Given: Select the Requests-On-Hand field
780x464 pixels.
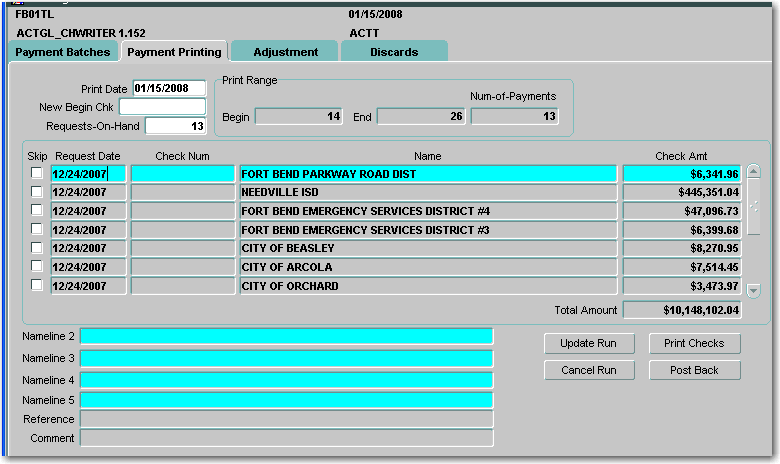Looking at the screenshot, I should pyautogui.click(x=175, y=126).
